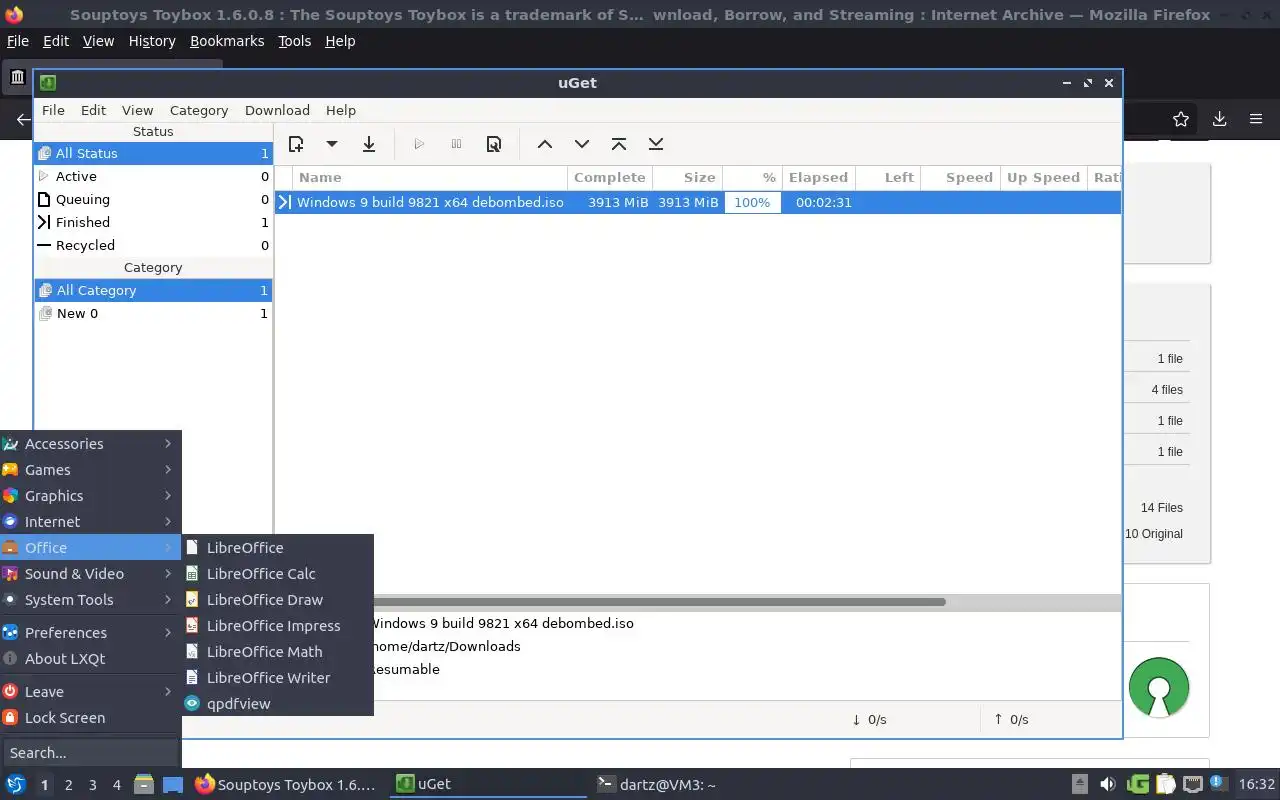Open uGet Category menu

(199, 110)
